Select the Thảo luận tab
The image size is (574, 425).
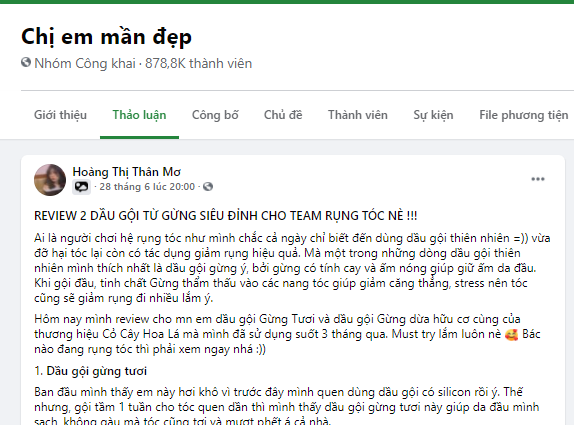tap(139, 115)
